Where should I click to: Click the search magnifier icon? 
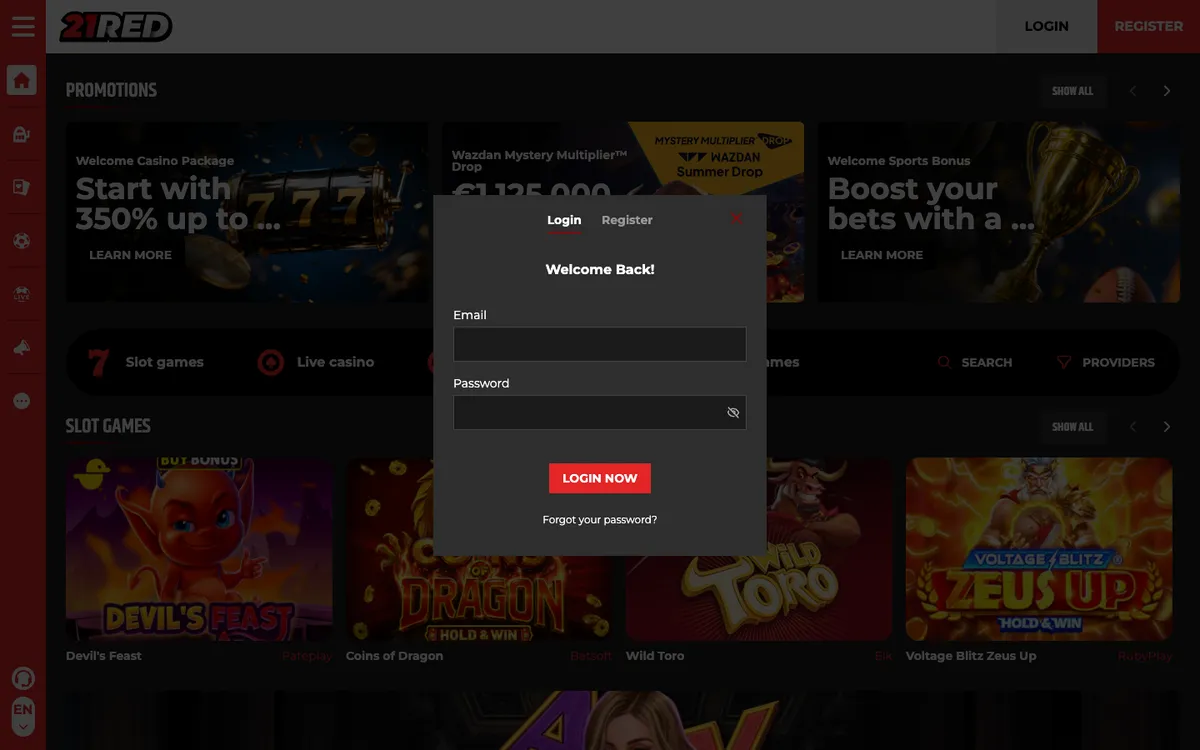tap(944, 362)
